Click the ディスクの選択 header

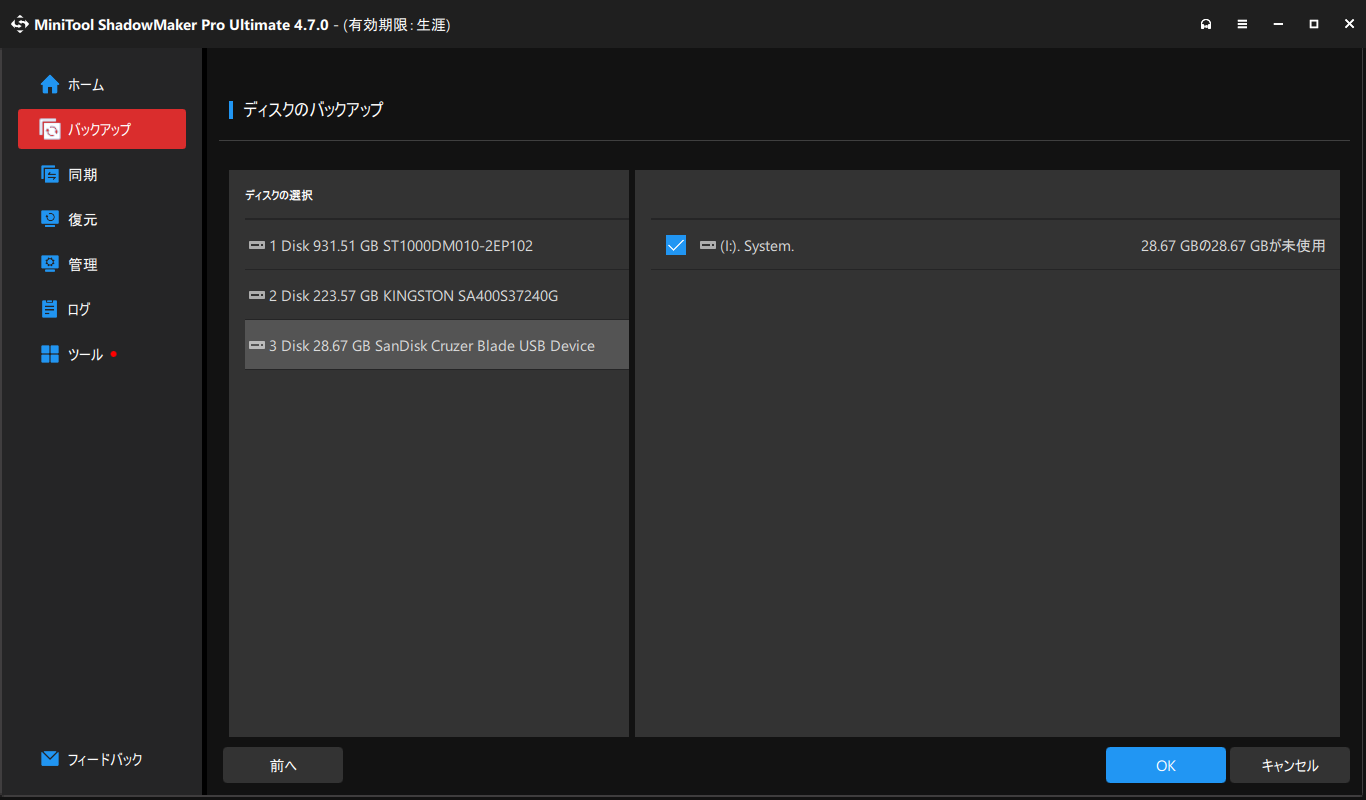pos(279,195)
